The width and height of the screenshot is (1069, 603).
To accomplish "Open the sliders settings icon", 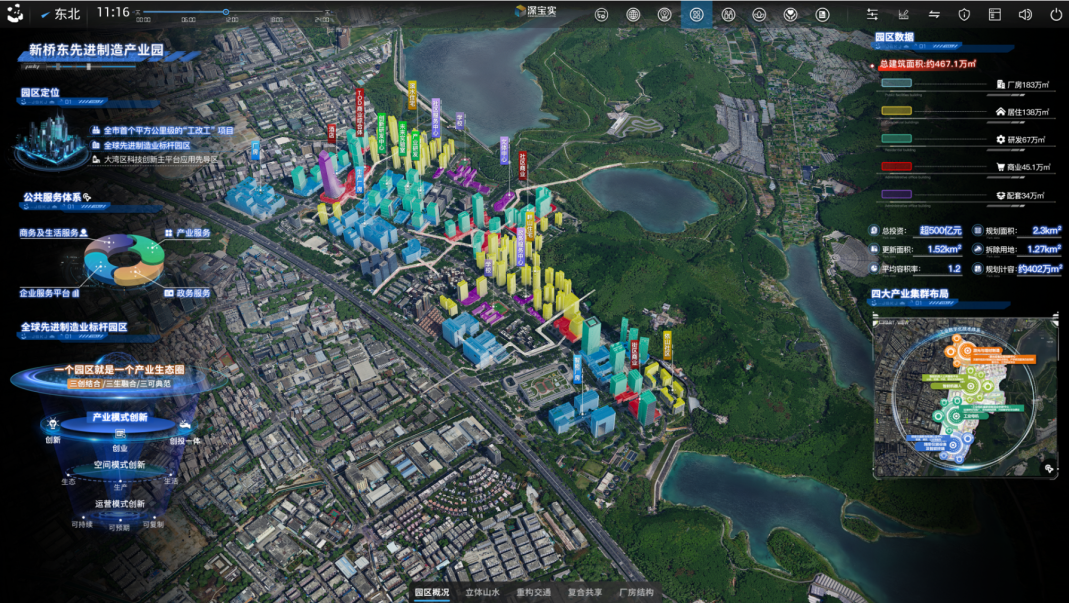I will 872,15.
